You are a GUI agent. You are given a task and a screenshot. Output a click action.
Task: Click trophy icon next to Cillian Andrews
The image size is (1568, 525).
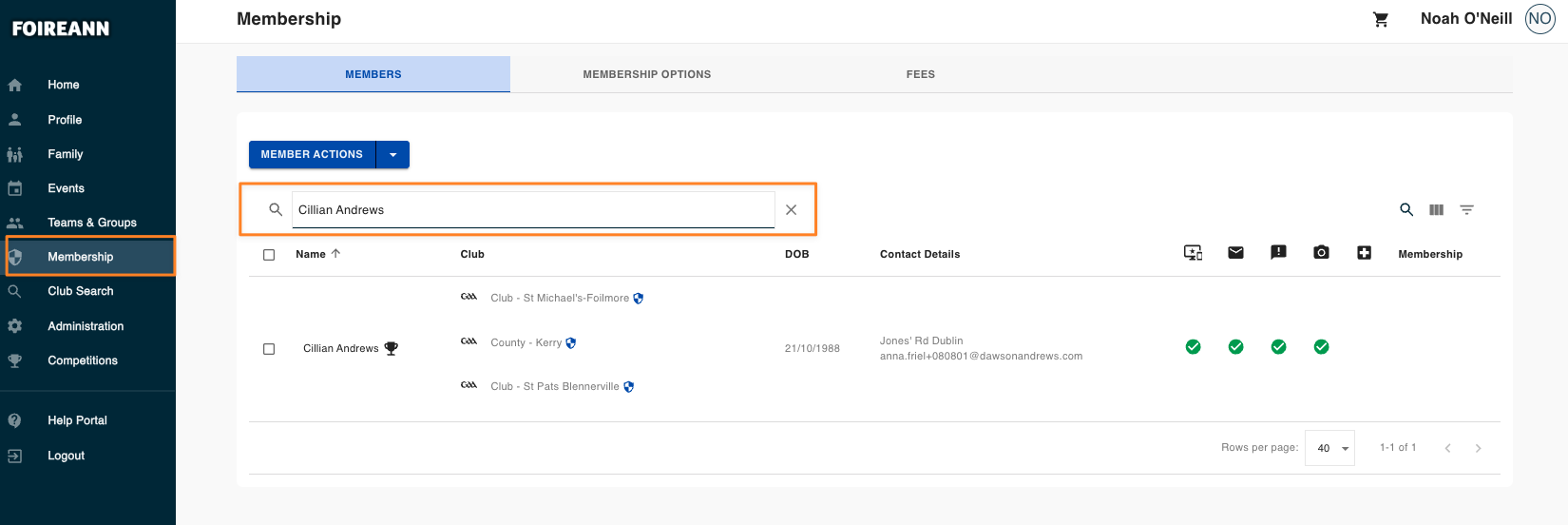pos(391,349)
